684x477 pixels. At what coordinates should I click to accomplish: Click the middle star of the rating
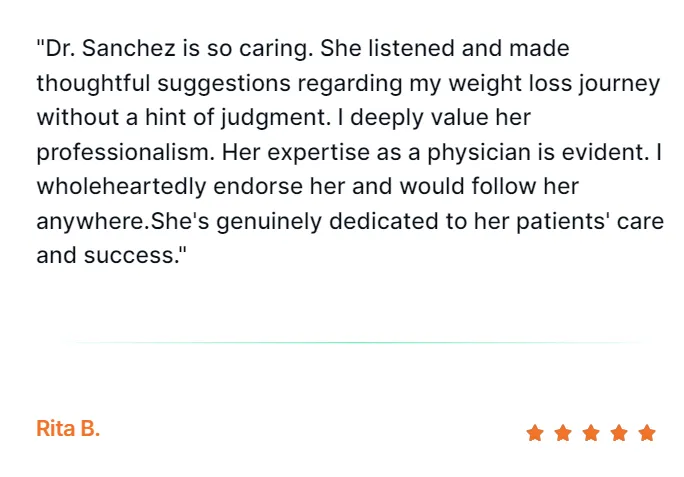click(591, 433)
